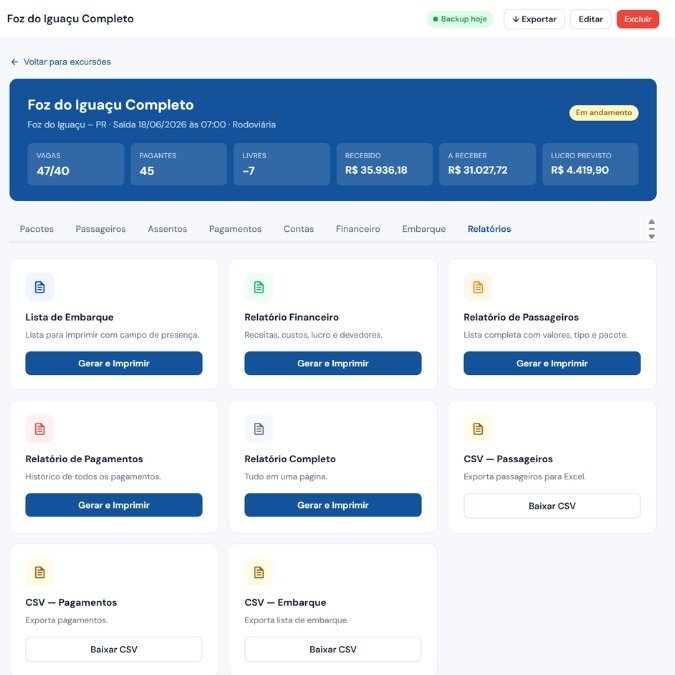Return via Voltar para excursões link
This screenshot has height=675, width=675.
pyautogui.click(x=61, y=62)
